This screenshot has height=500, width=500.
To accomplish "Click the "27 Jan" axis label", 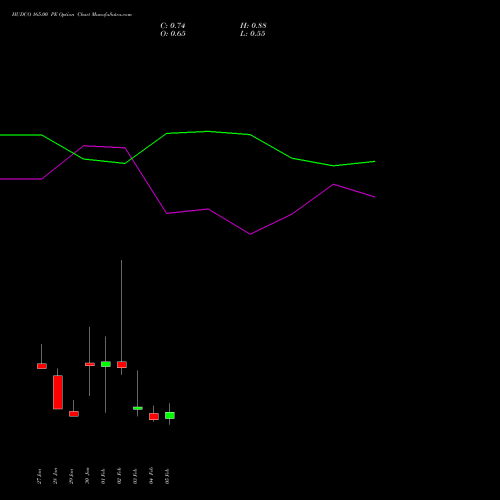I will (x=39, y=476).
